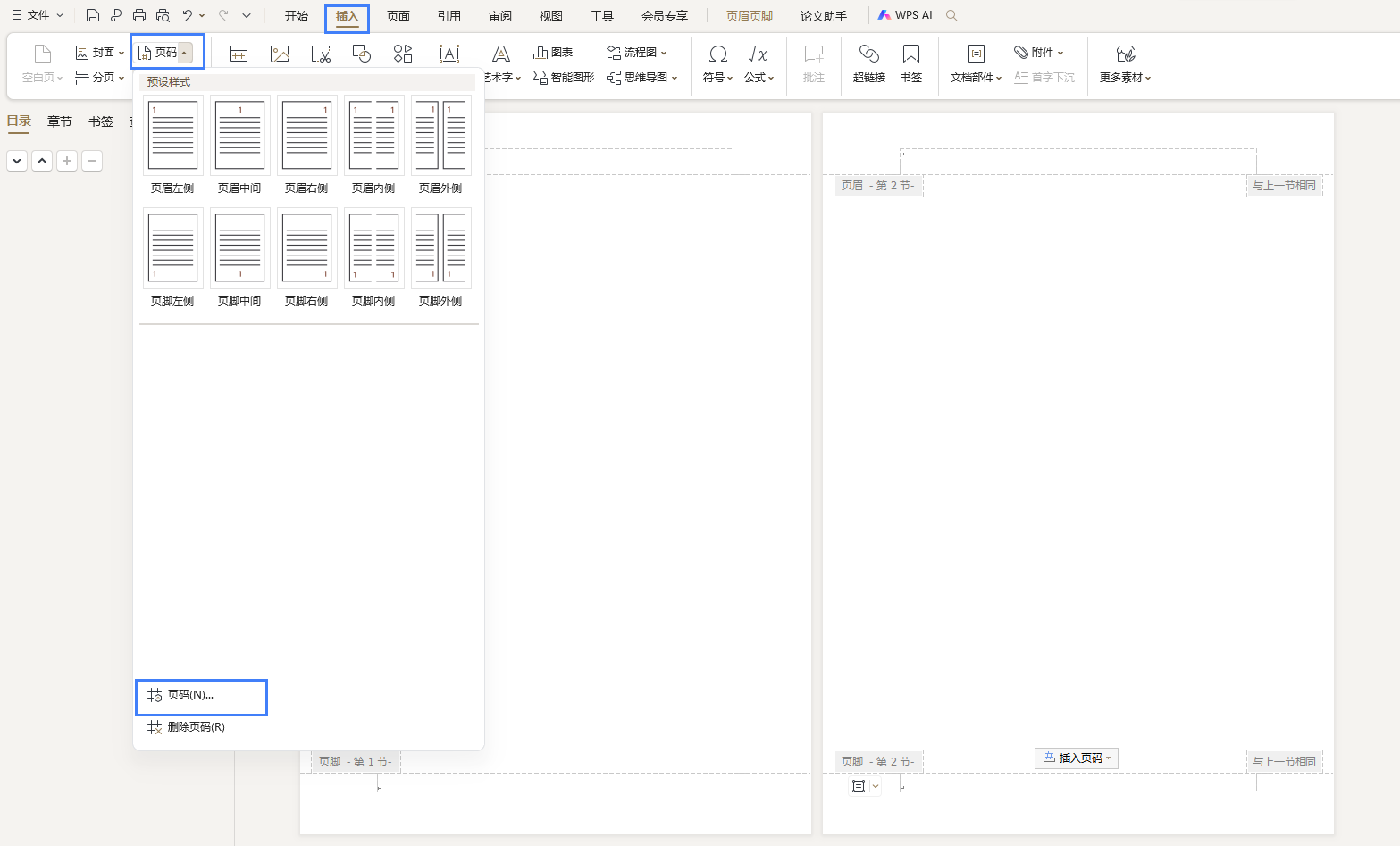Select the 页眉中间 preset thumbnail
This screenshot has width=1400, height=846.
(239, 136)
